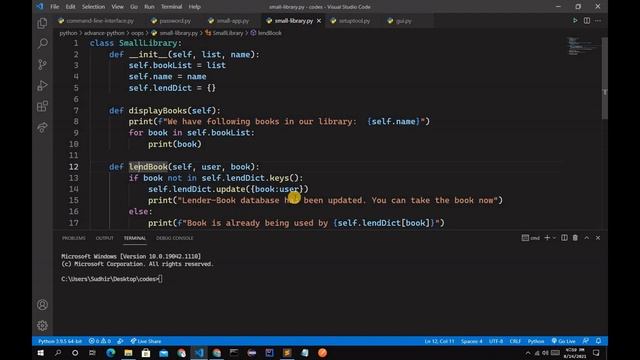This screenshot has height=360, width=640.
Task: Start Go Live server from status bar
Action: 563,341
